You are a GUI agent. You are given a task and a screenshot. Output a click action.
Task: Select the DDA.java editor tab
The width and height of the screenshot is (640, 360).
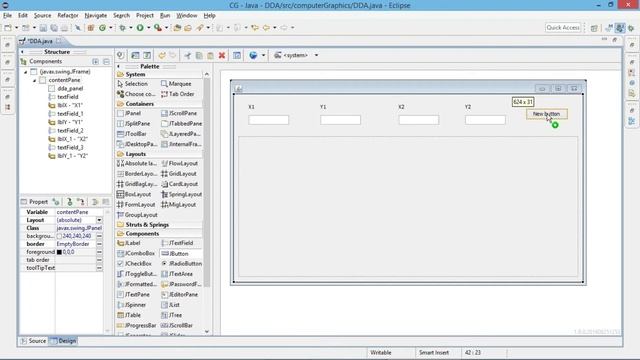[40, 41]
